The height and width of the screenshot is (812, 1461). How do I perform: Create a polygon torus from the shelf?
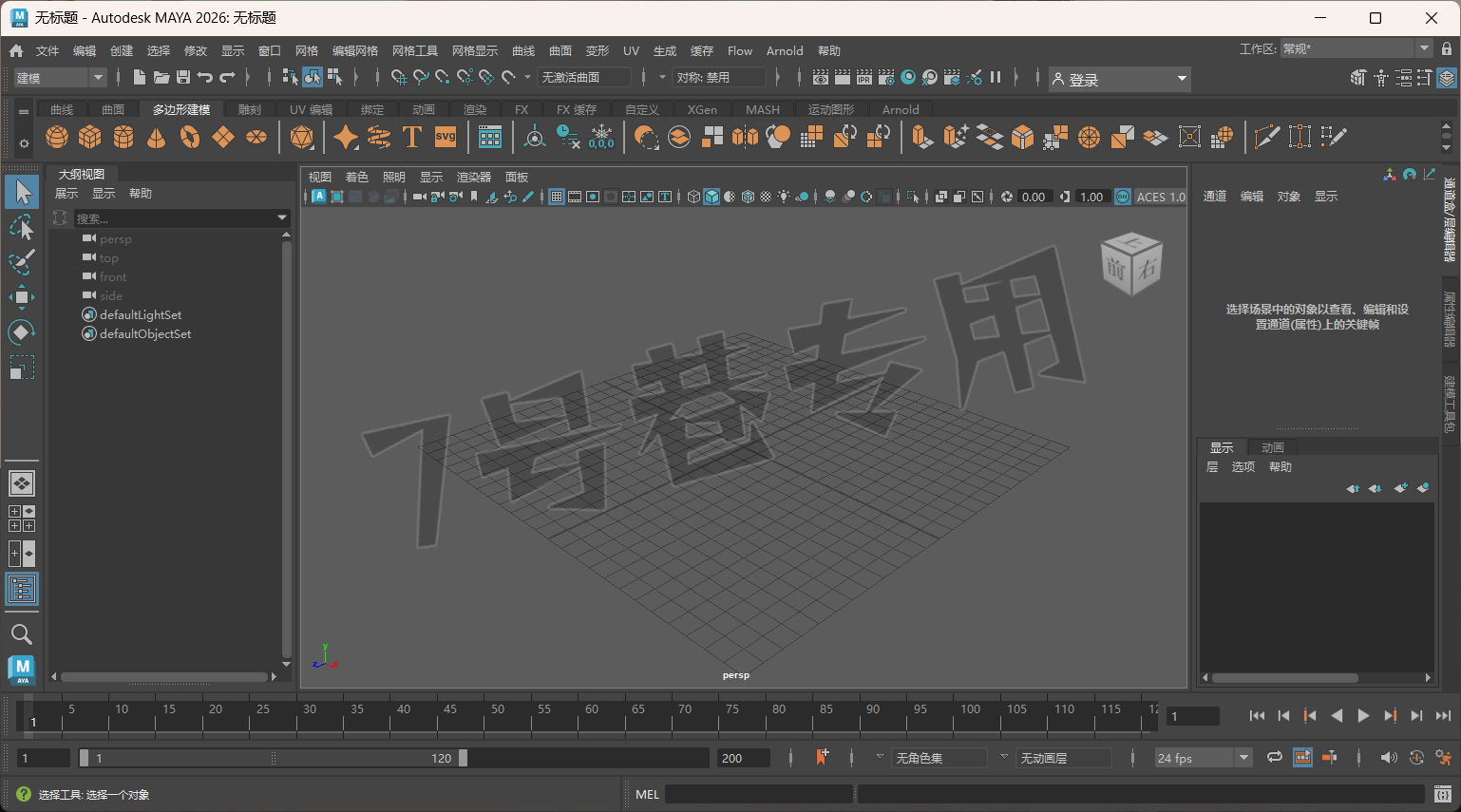pos(190,138)
